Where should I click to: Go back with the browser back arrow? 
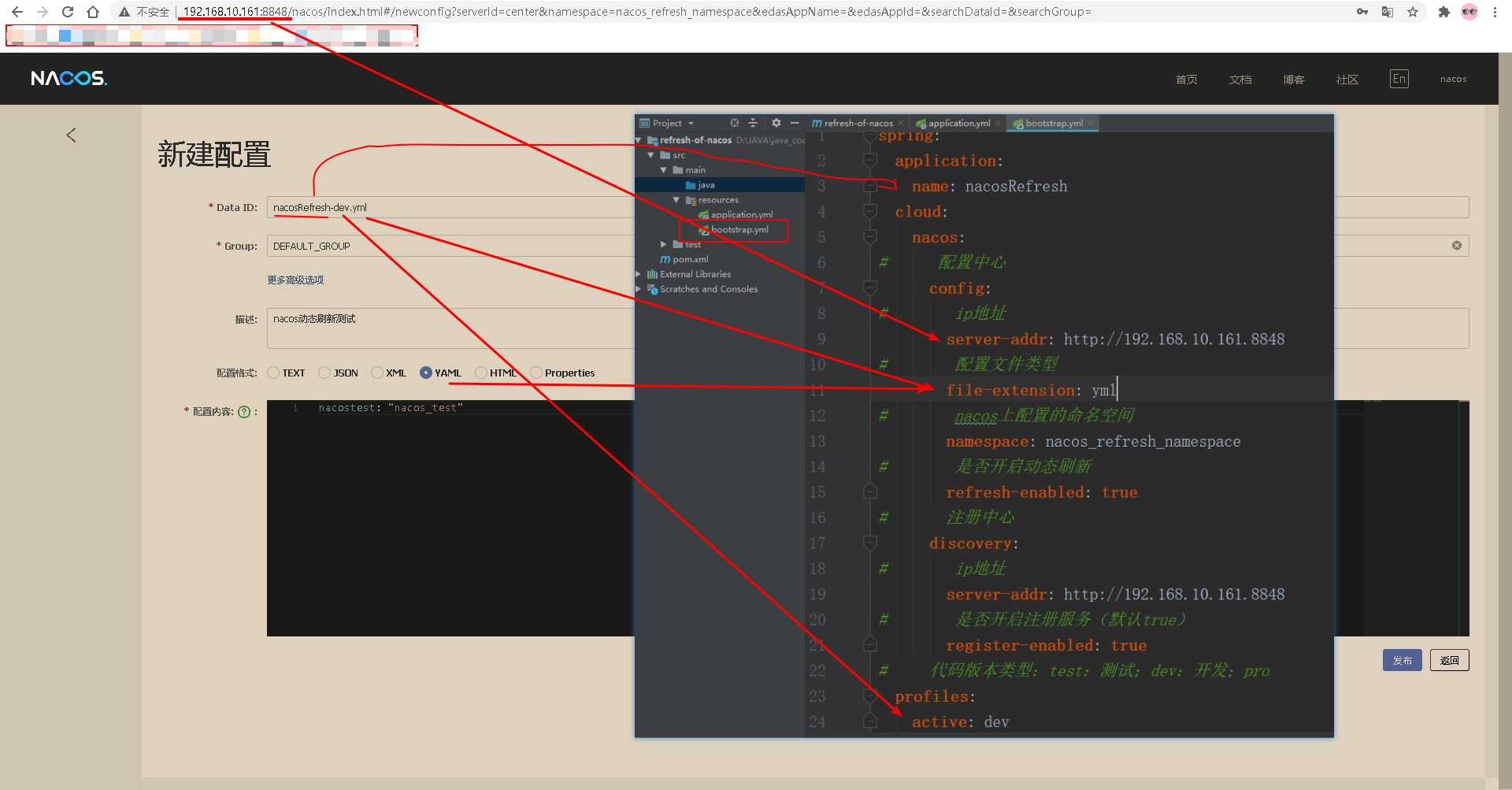click(17, 12)
